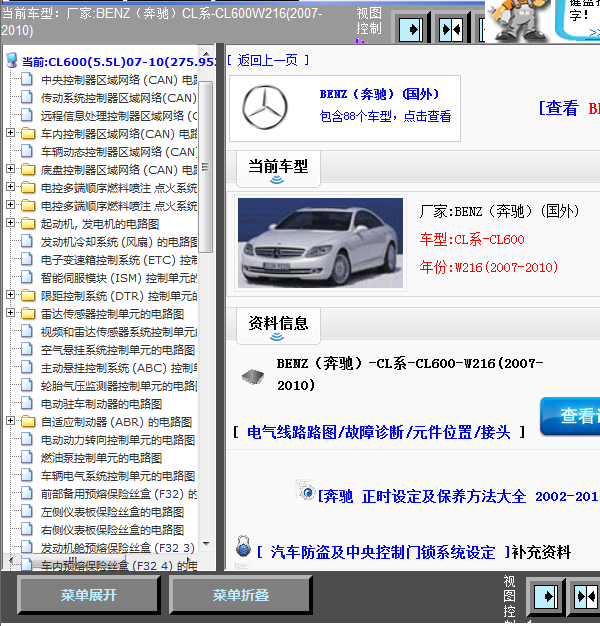
Task: Click the CL600 car photo
Action: pos(320,243)
